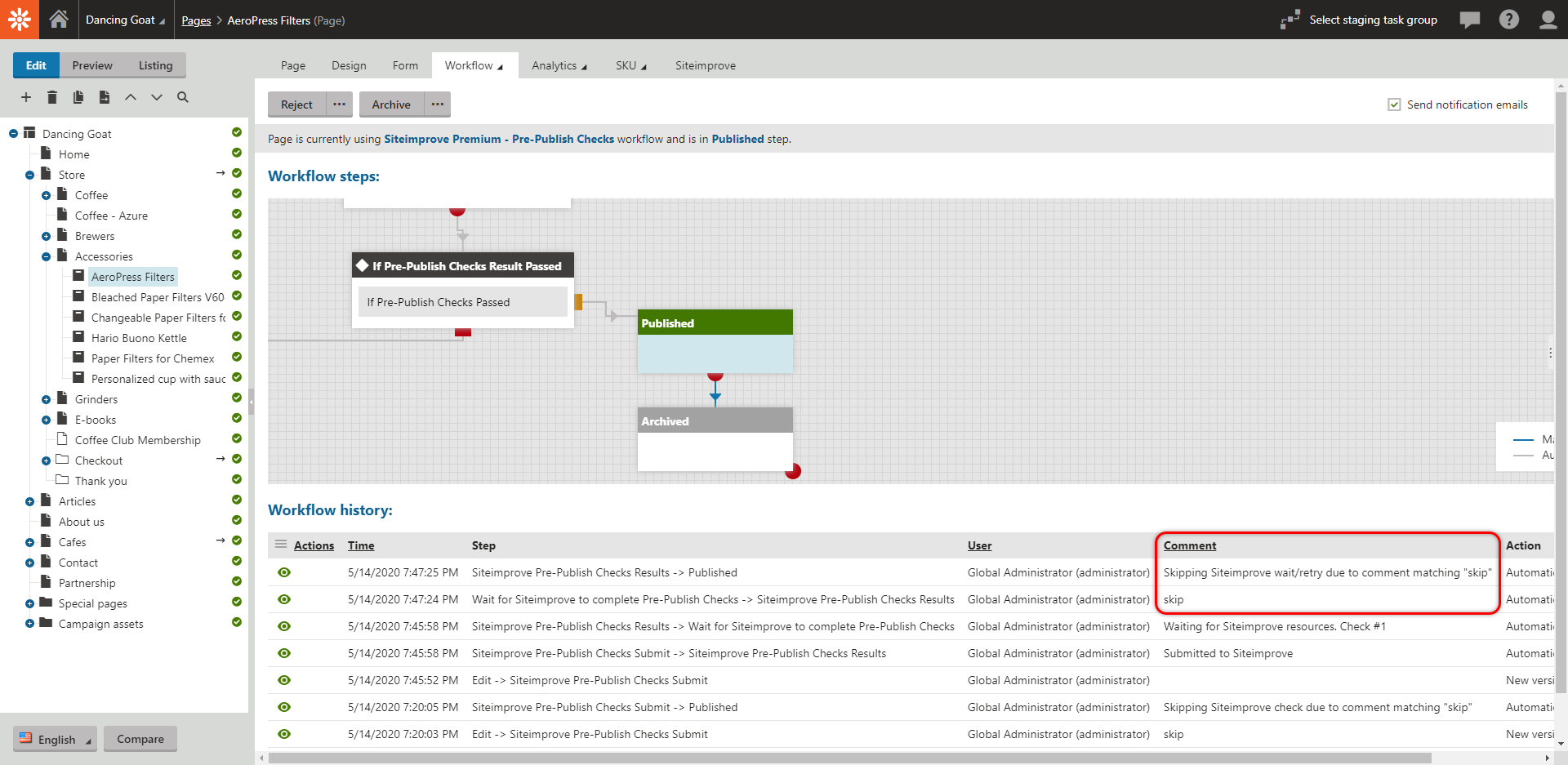The width and height of the screenshot is (1568, 765).
Task: Go to the home dashboard icon
Action: (59, 20)
